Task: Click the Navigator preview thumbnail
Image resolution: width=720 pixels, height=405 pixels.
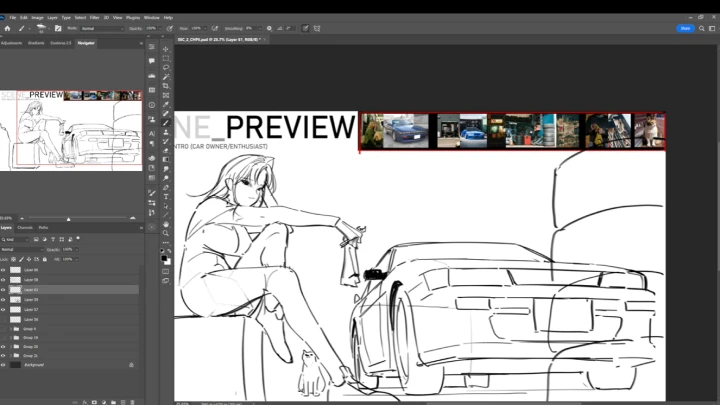Action: click(71, 131)
